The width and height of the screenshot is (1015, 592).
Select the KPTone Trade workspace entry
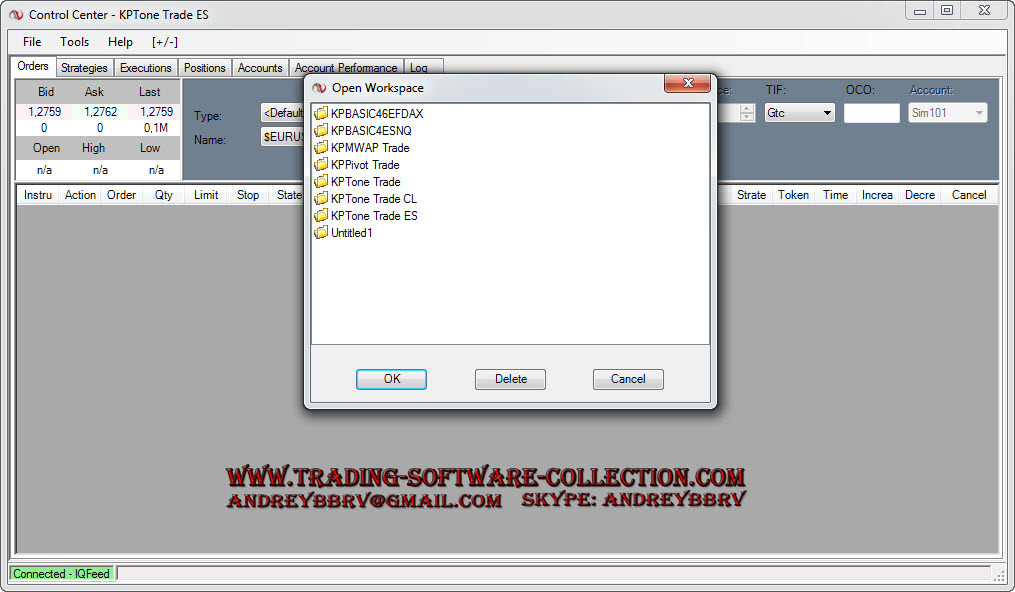click(365, 182)
